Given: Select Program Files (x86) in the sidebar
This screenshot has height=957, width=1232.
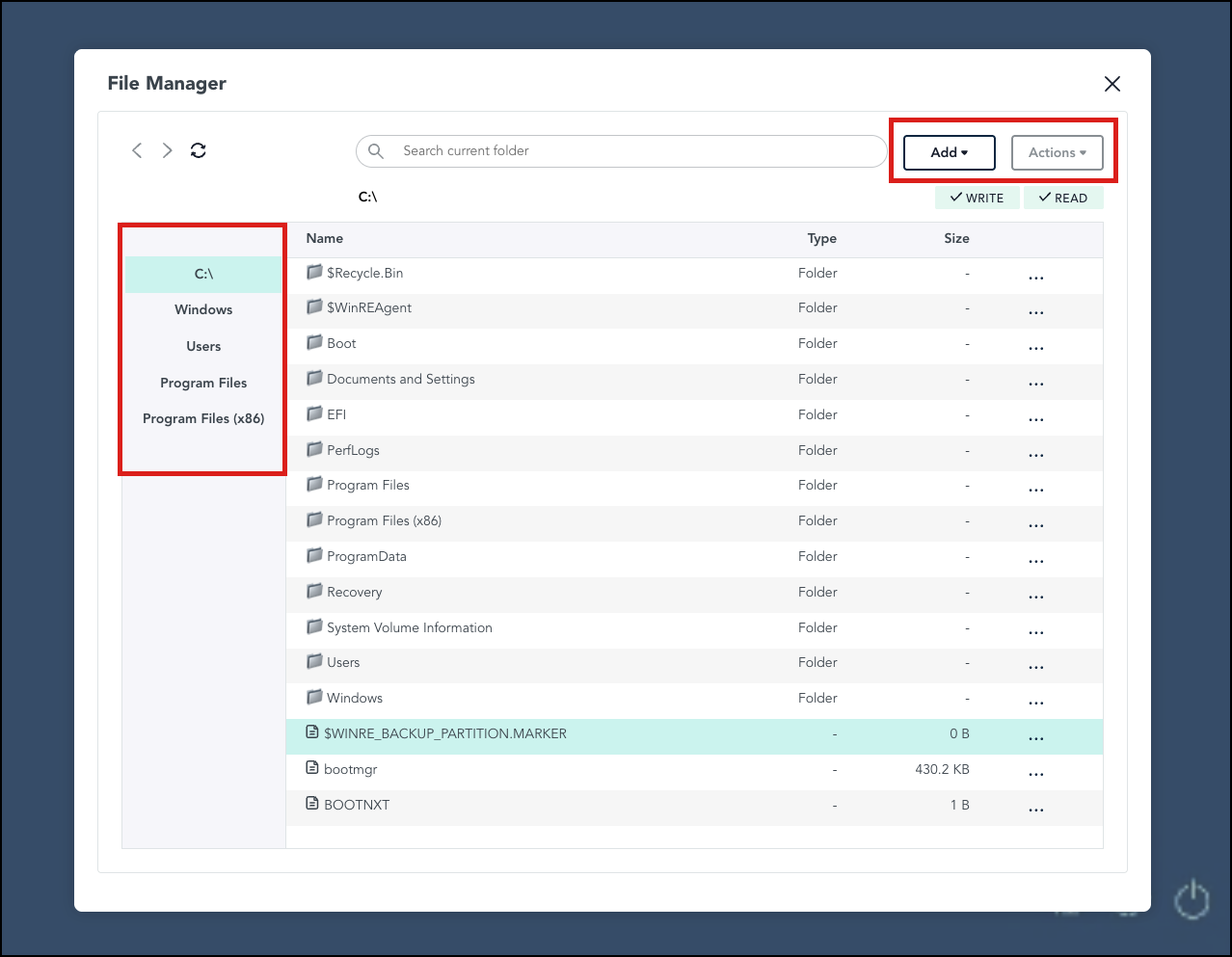Looking at the screenshot, I should pyautogui.click(x=202, y=418).
